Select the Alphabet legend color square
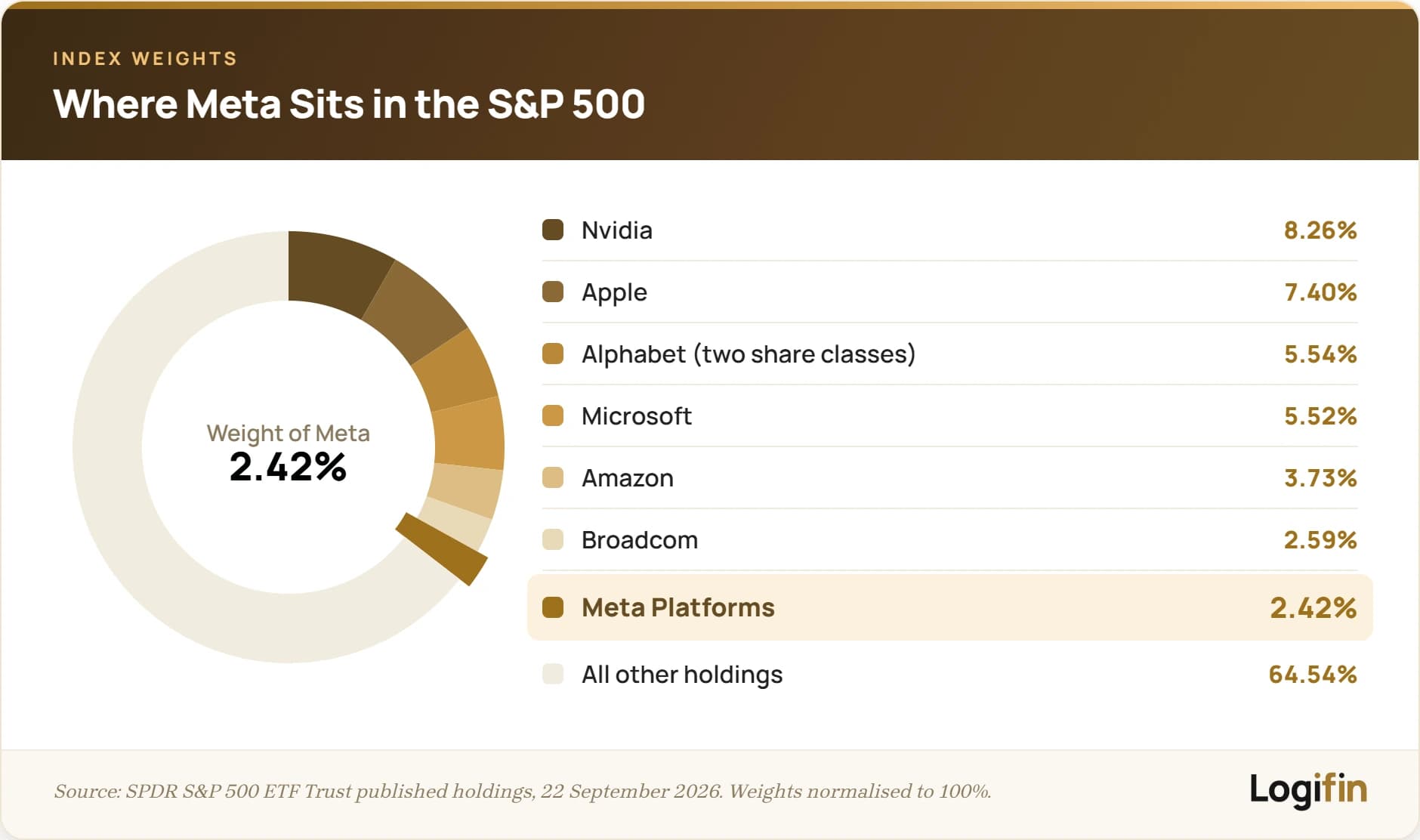 (x=553, y=354)
